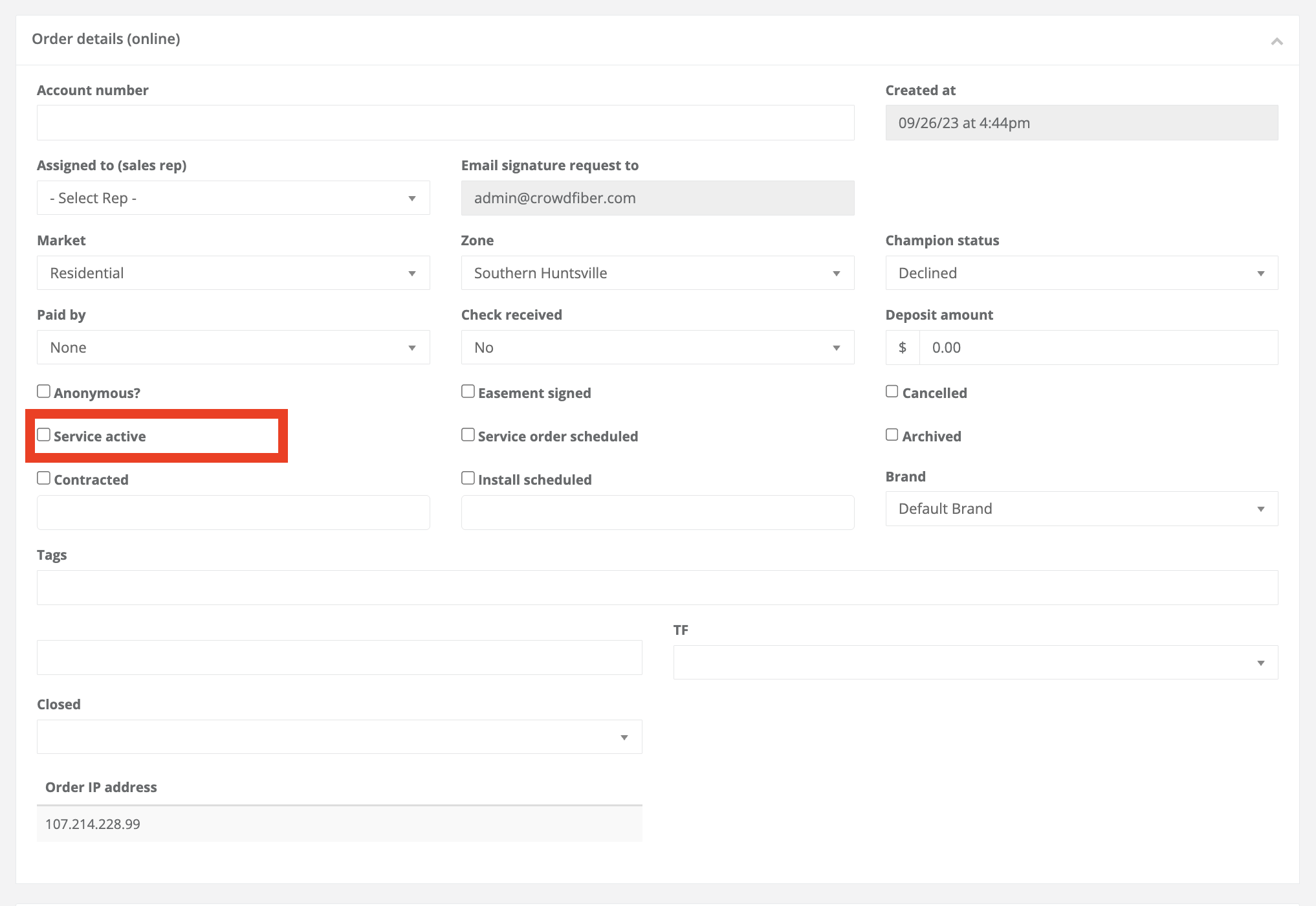Tick the Archived checkbox
The image size is (1316, 906).
click(892, 435)
